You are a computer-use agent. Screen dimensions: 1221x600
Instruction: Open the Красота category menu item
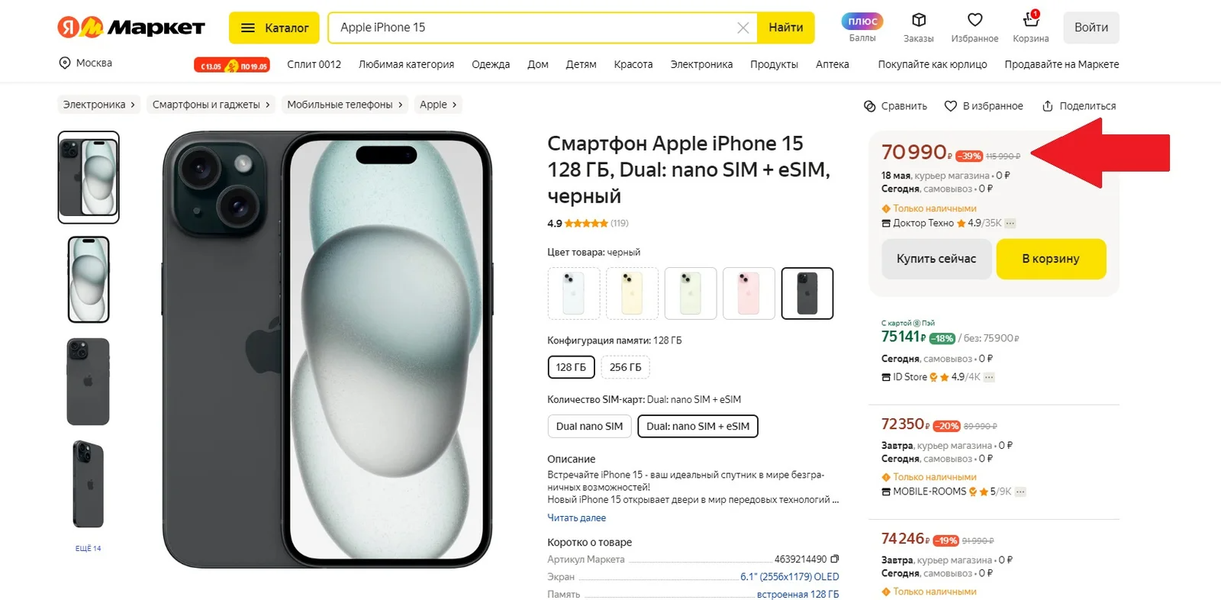pos(634,64)
